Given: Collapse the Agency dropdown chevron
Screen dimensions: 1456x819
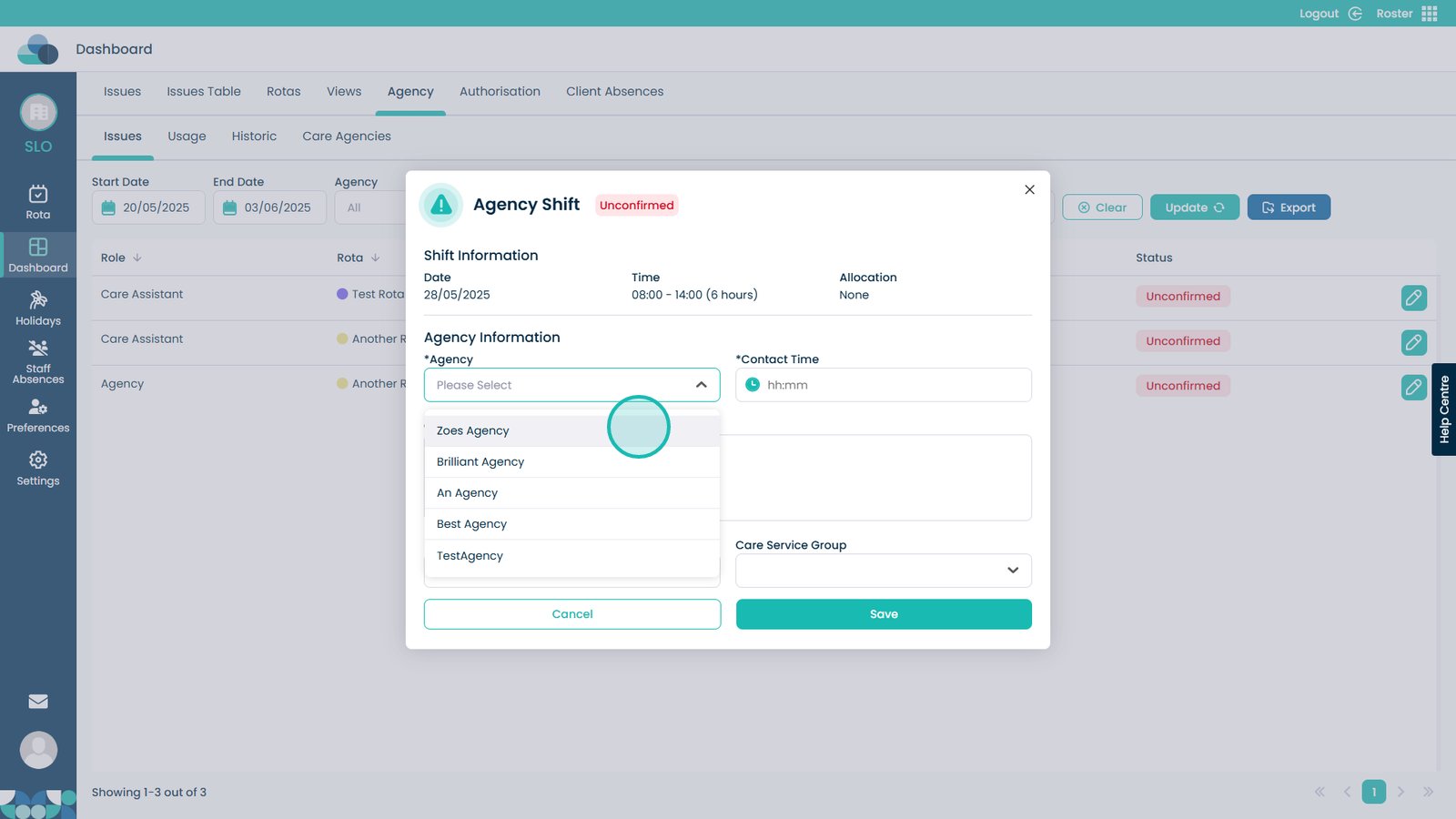Looking at the screenshot, I should (701, 385).
